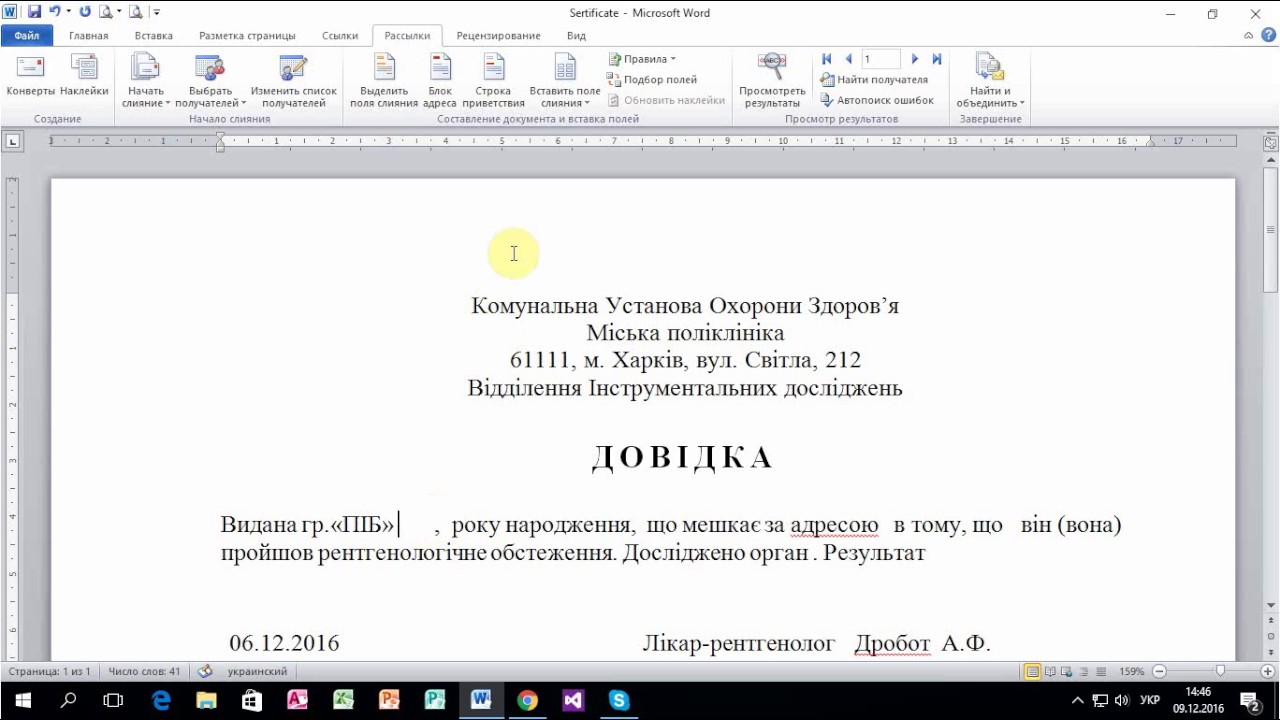Click the Redo/Repeat icon in title bar
This screenshot has width=1280, height=720.
click(84, 12)
